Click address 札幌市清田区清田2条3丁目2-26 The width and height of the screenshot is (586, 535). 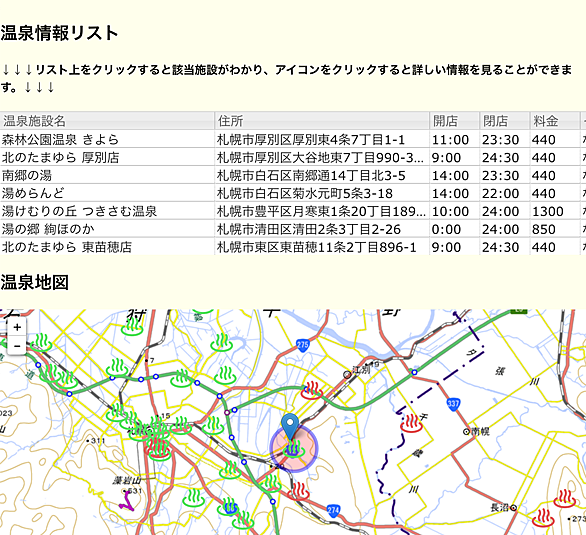pyautogui.click(x=309, y=229)
